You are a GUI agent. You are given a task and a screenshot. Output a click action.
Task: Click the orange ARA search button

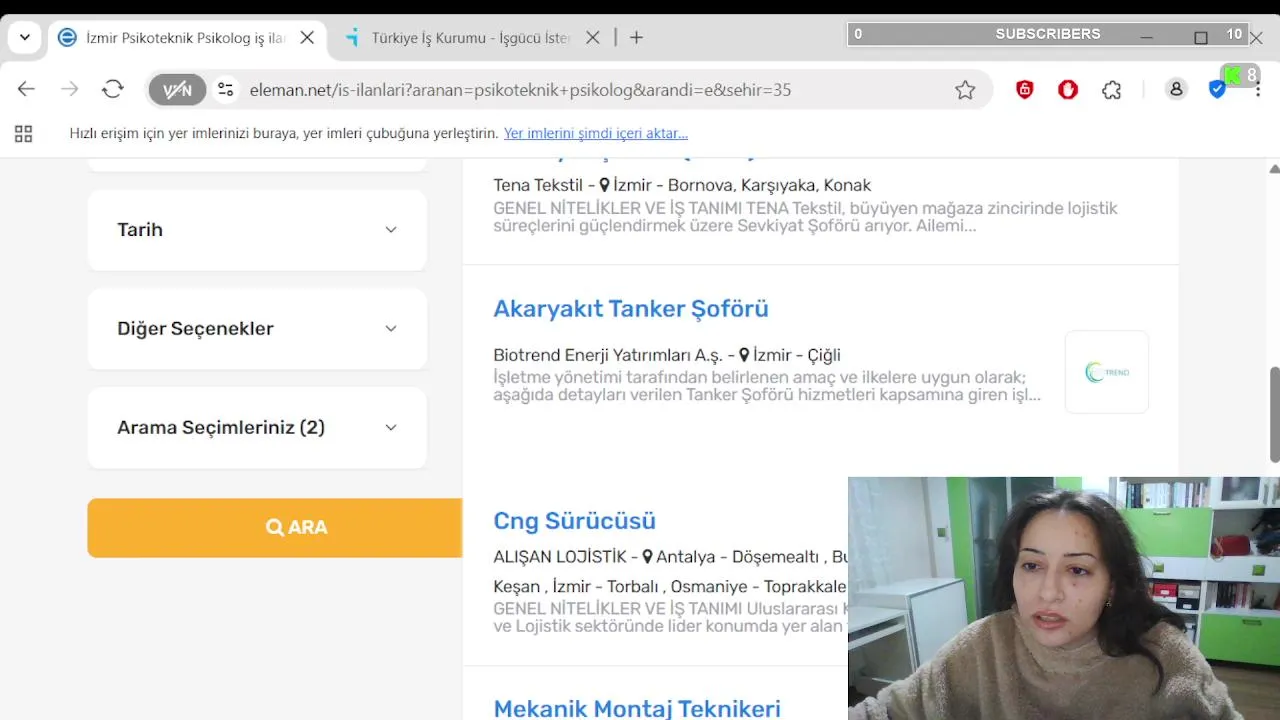click(x=275, y=527)
